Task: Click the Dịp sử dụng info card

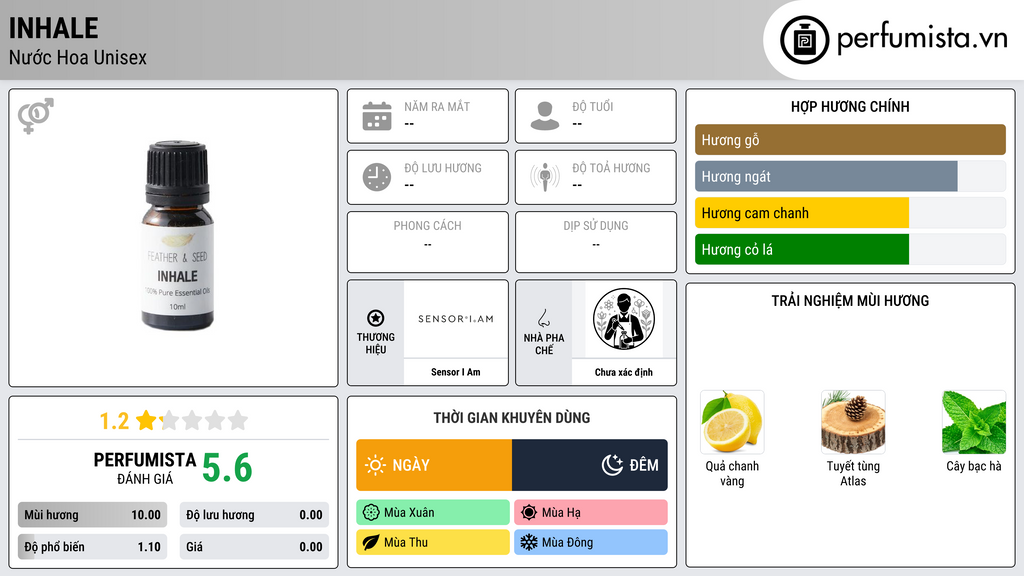Action: 596,242
